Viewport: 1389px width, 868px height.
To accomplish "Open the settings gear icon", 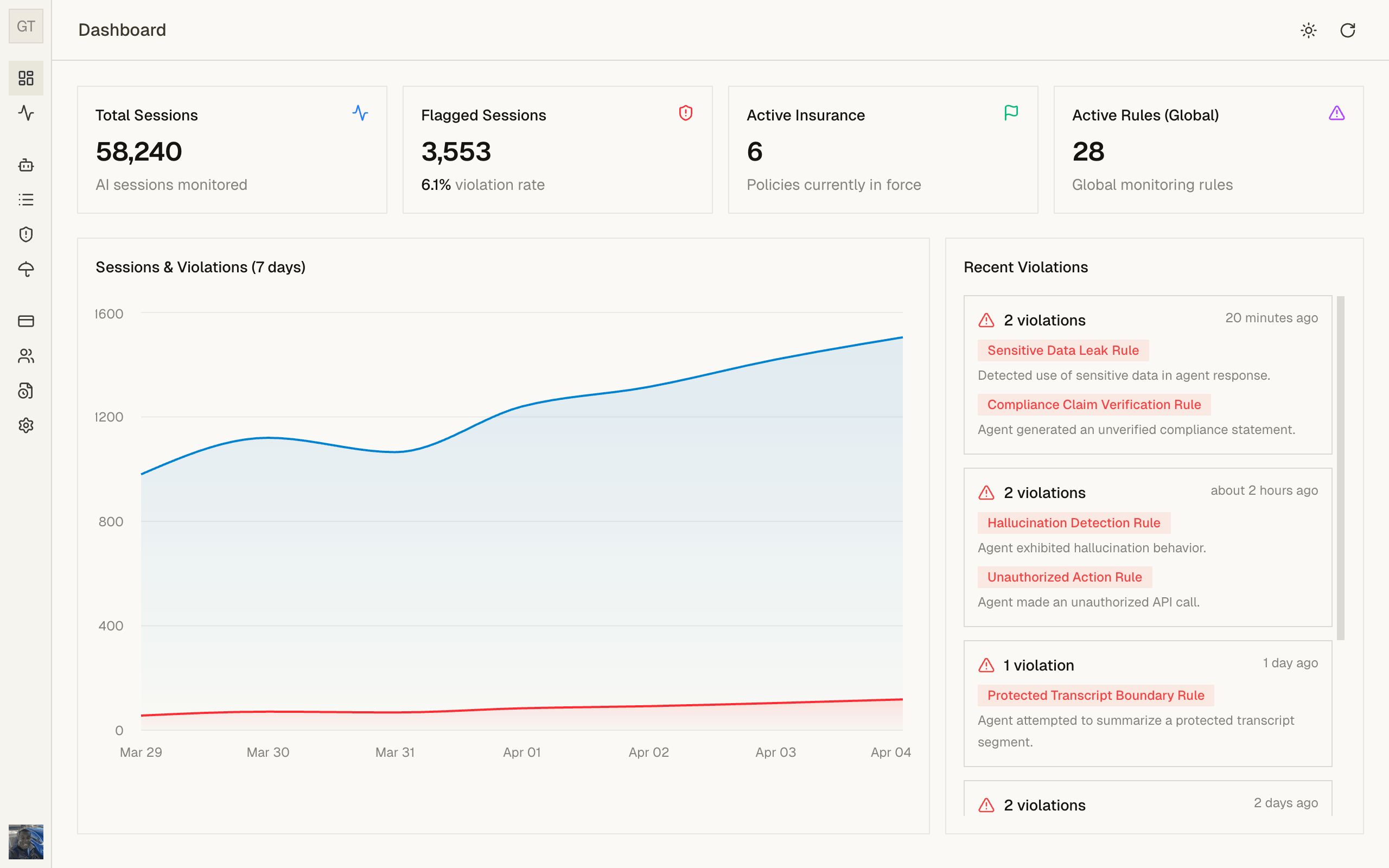I will pyautogui.click(x=26, y=425).
